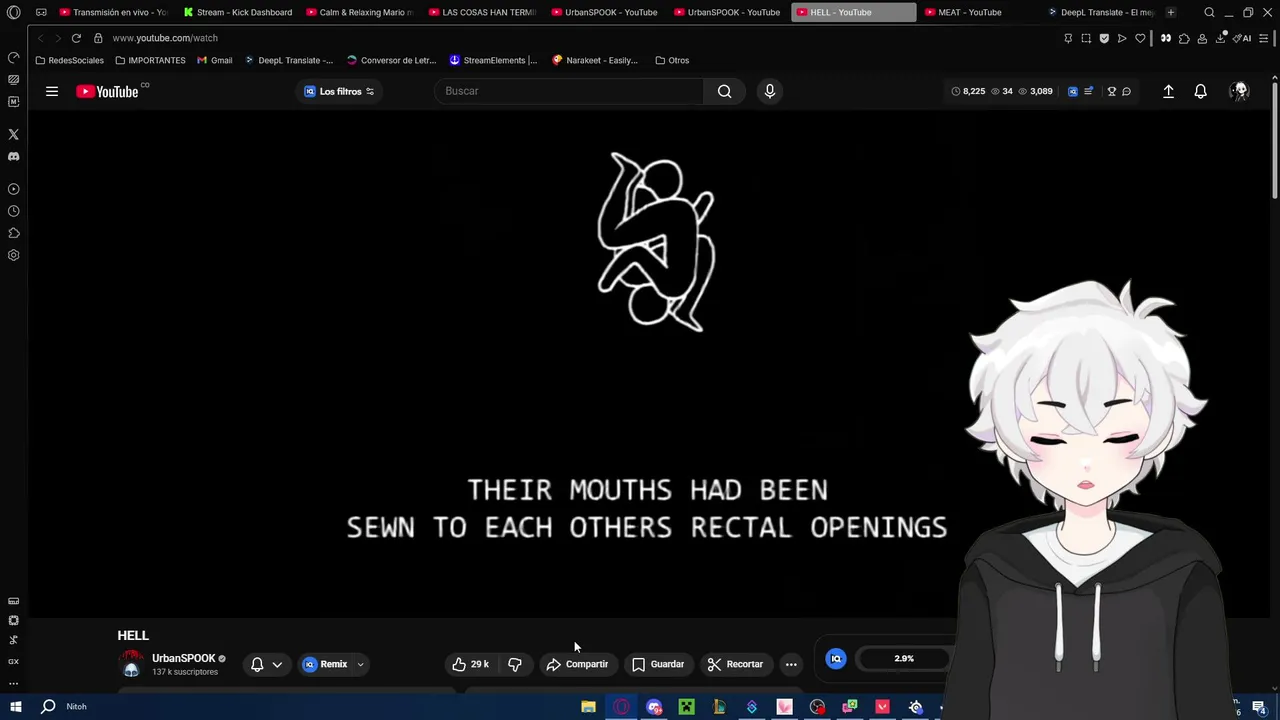Reload the current page
The width and height of the screenshot is (1280, 720).
76,38
